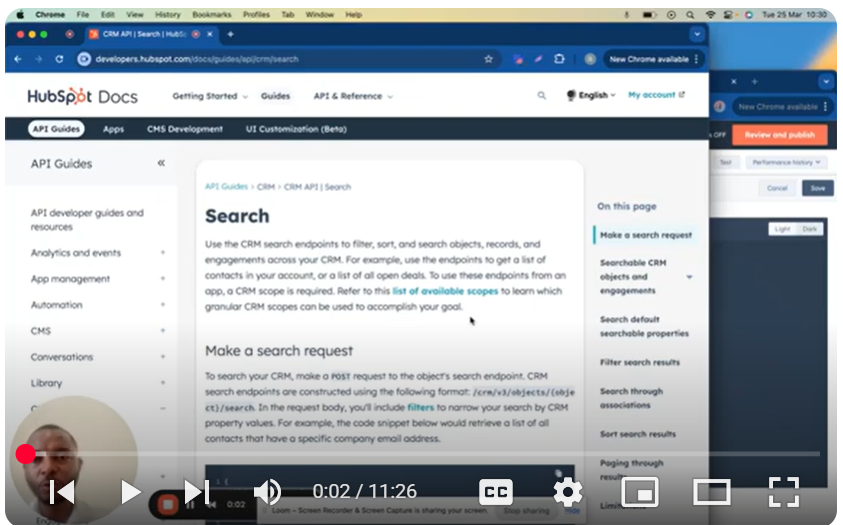843x525 pixels.
Task: Click Chrome back arrow
Action: 18,59
